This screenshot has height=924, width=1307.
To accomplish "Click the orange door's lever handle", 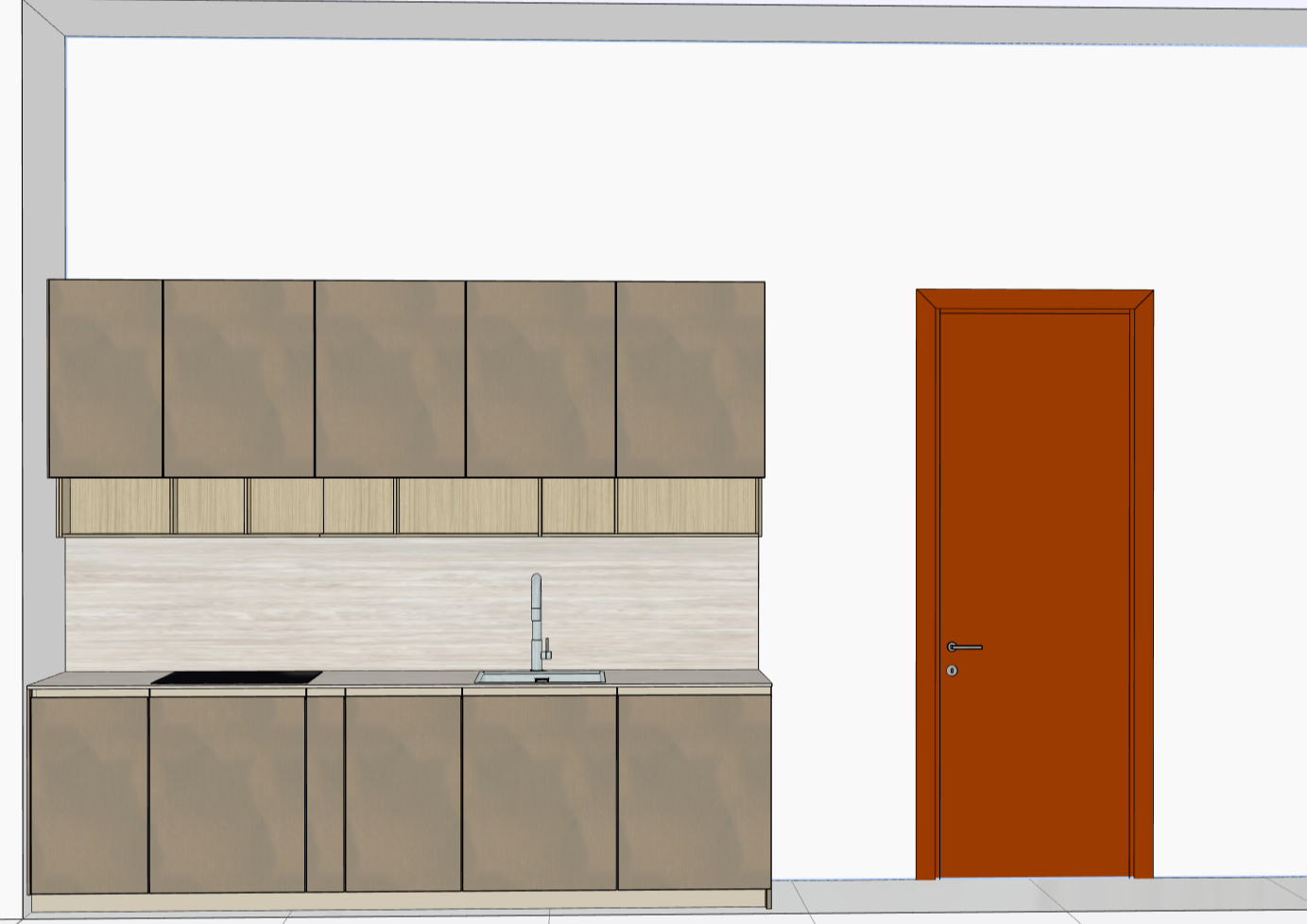I will [966, 647].
